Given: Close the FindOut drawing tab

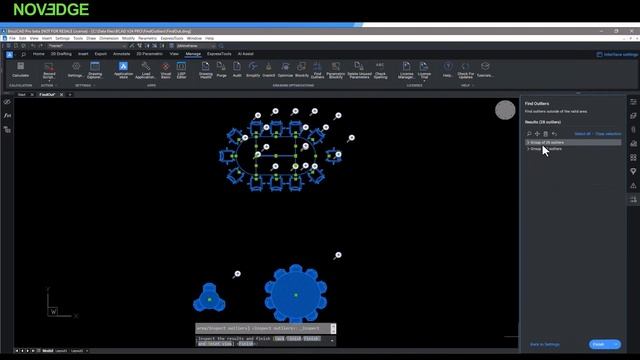Looking at the screenshot, I should [x=61, y=95].
